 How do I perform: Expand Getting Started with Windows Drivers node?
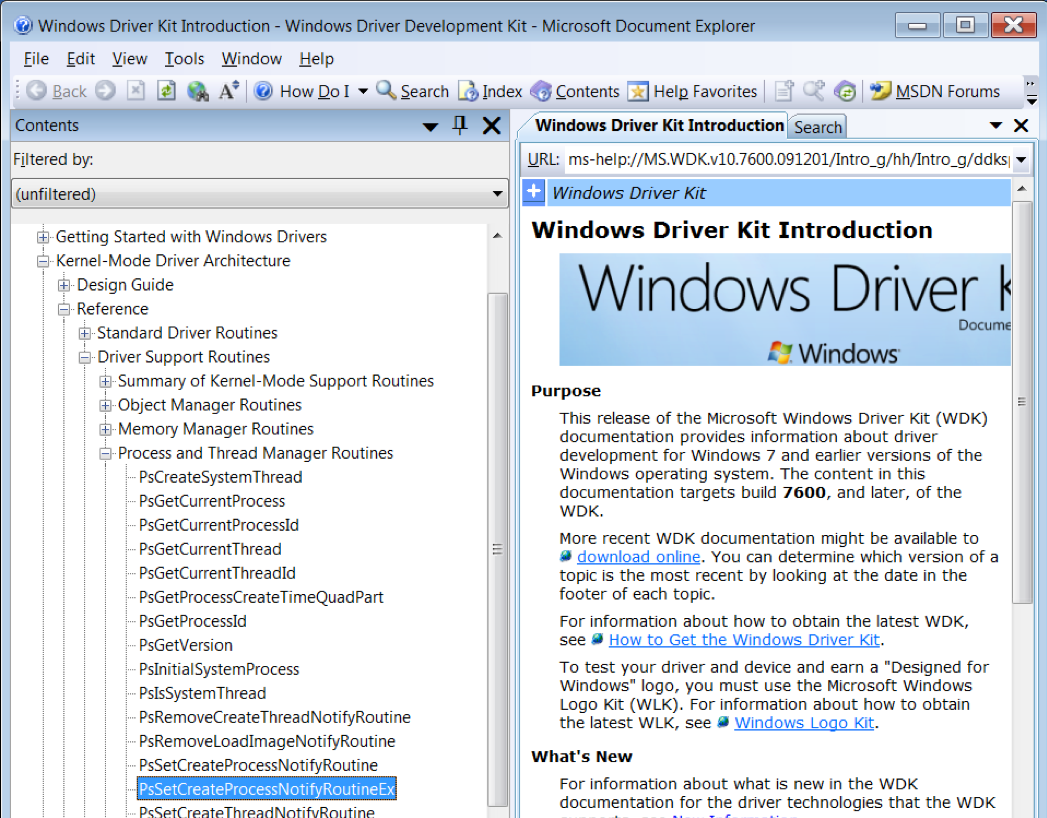click(43, 237)
